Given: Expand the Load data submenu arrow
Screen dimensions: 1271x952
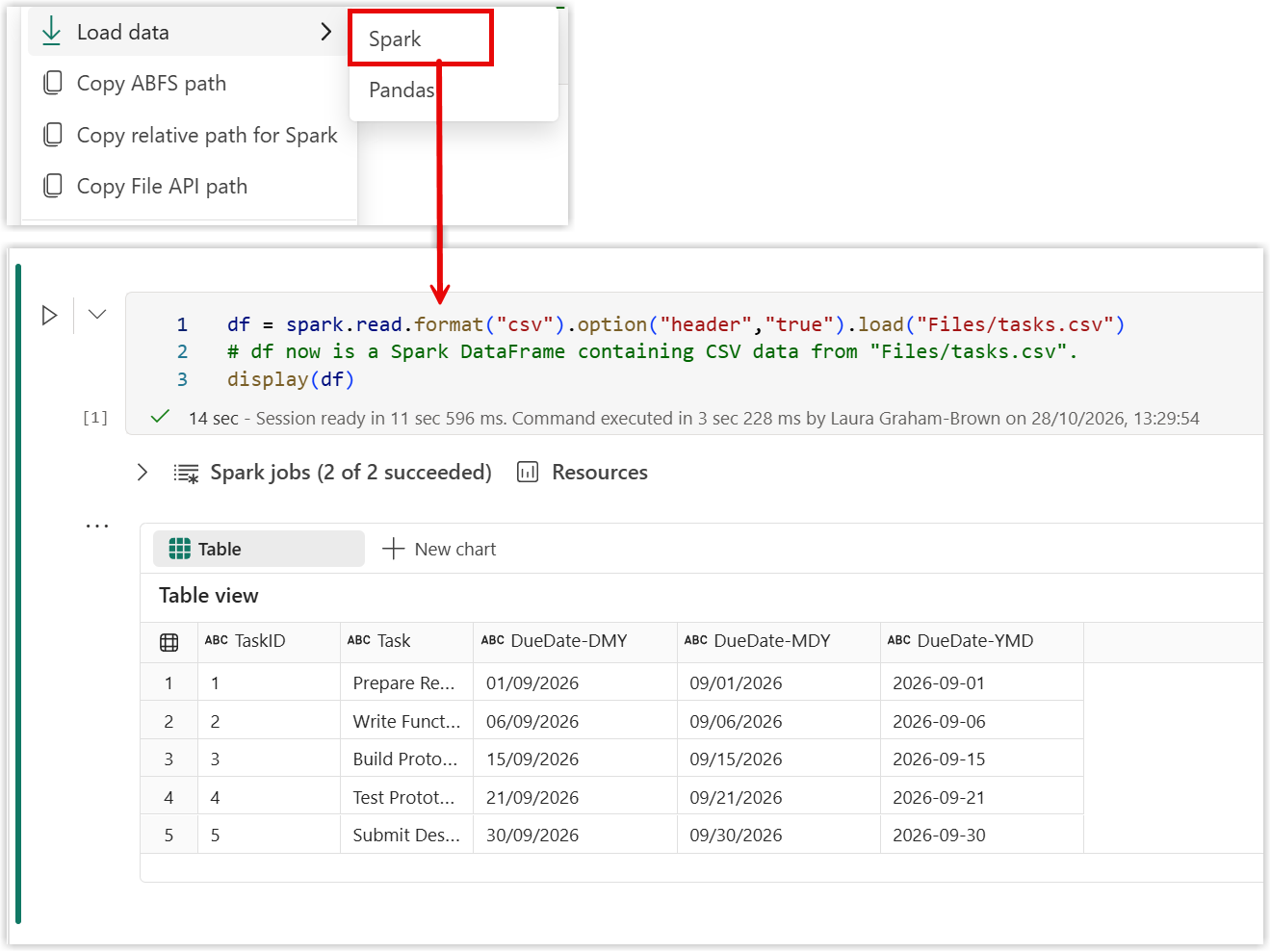Looking at the screenshot, I should (x=326, y=32).
